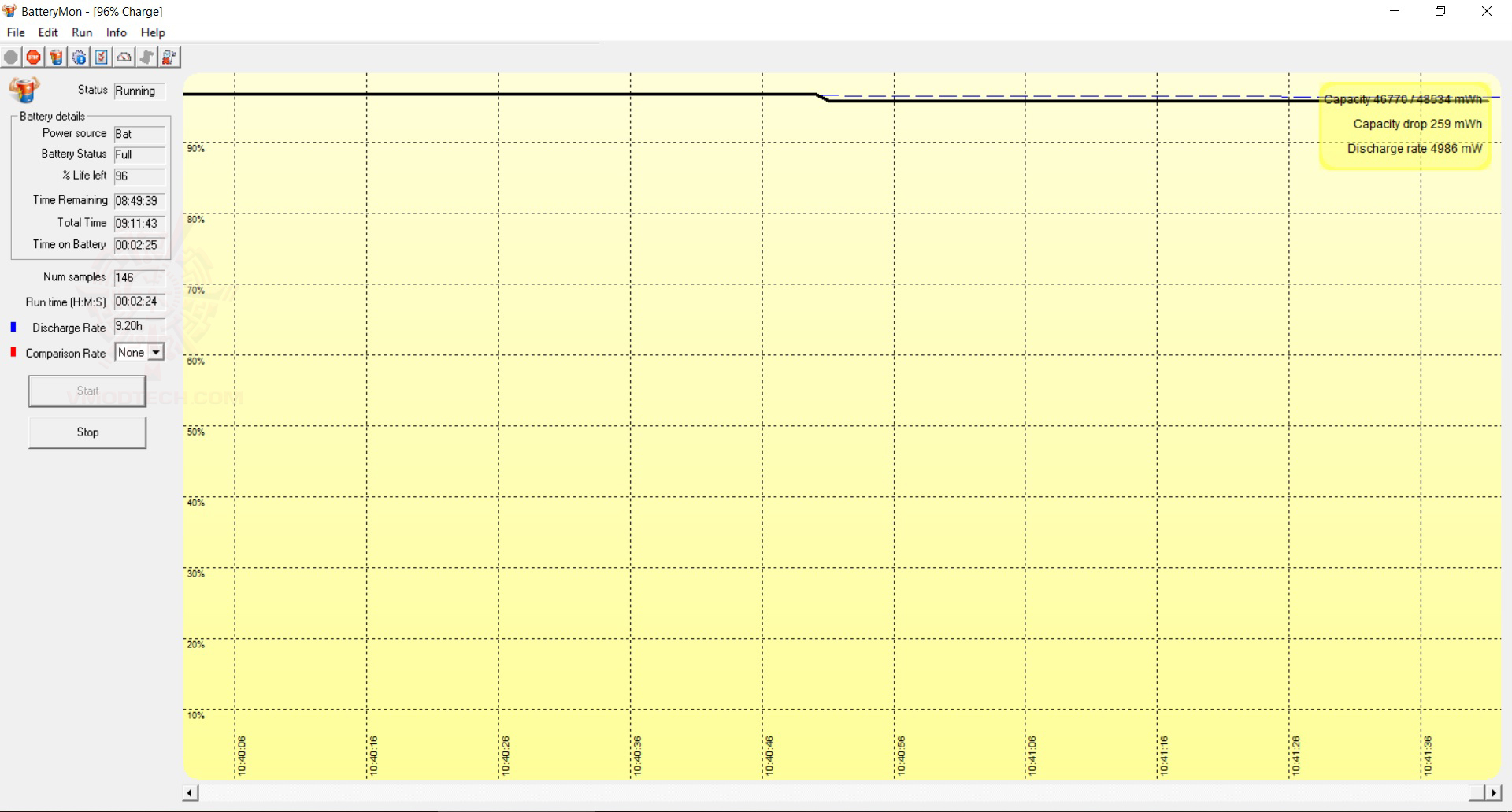The width and height of the screenshot is (1512, 812).
Task: Click the chart scroll left arrow
Action: tap(191, 792)
